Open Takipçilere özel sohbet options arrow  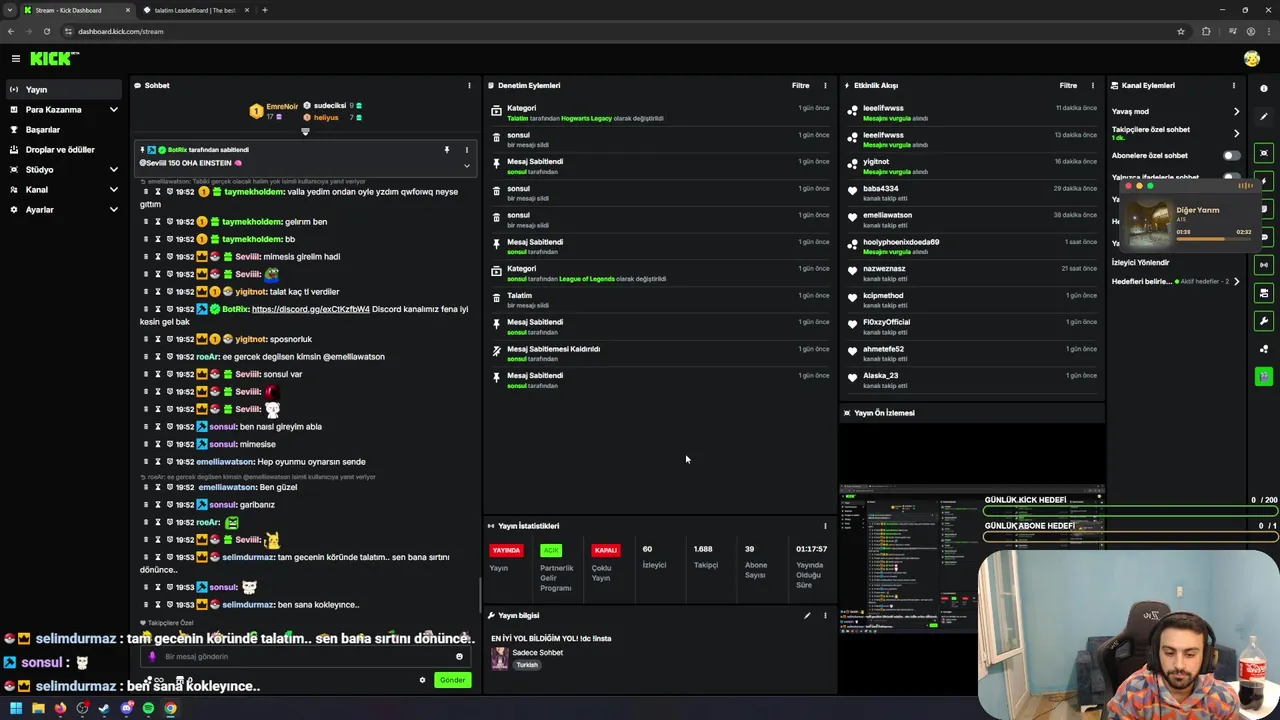pyautogui.click(x=1236, y=133)
